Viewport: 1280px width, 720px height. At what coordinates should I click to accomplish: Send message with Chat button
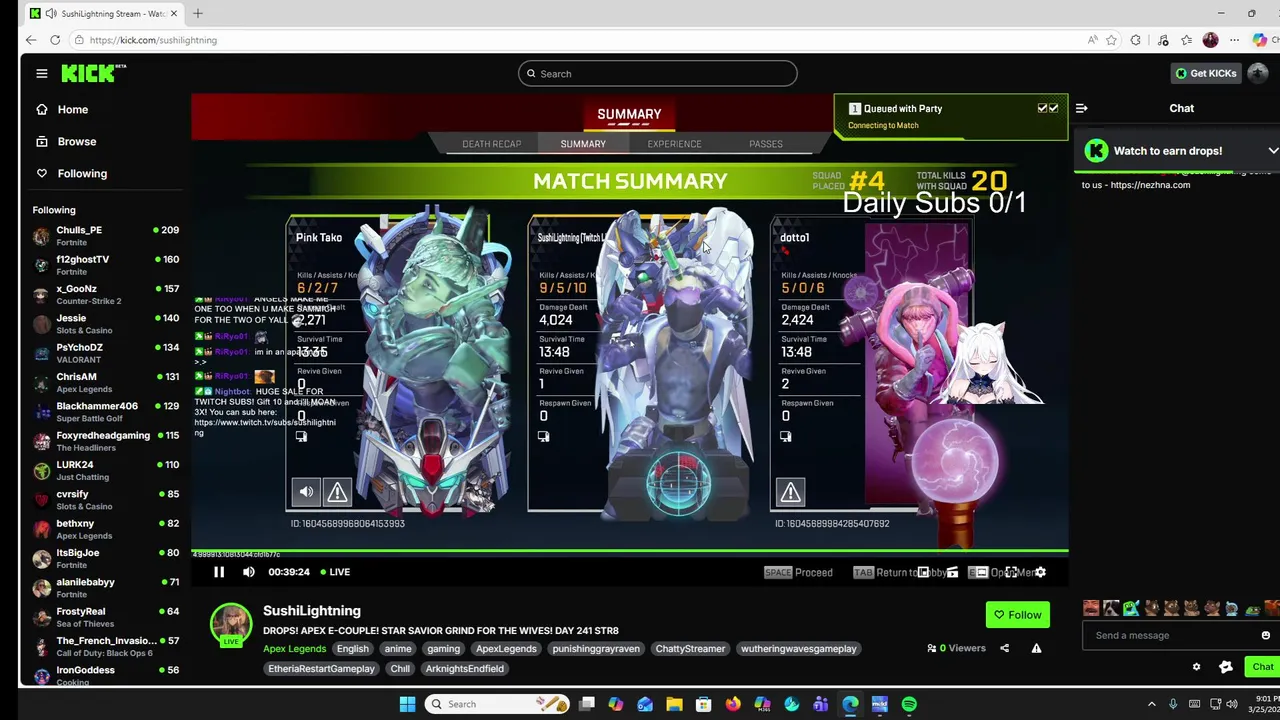pyautogui.click(x=1262, y=667)
